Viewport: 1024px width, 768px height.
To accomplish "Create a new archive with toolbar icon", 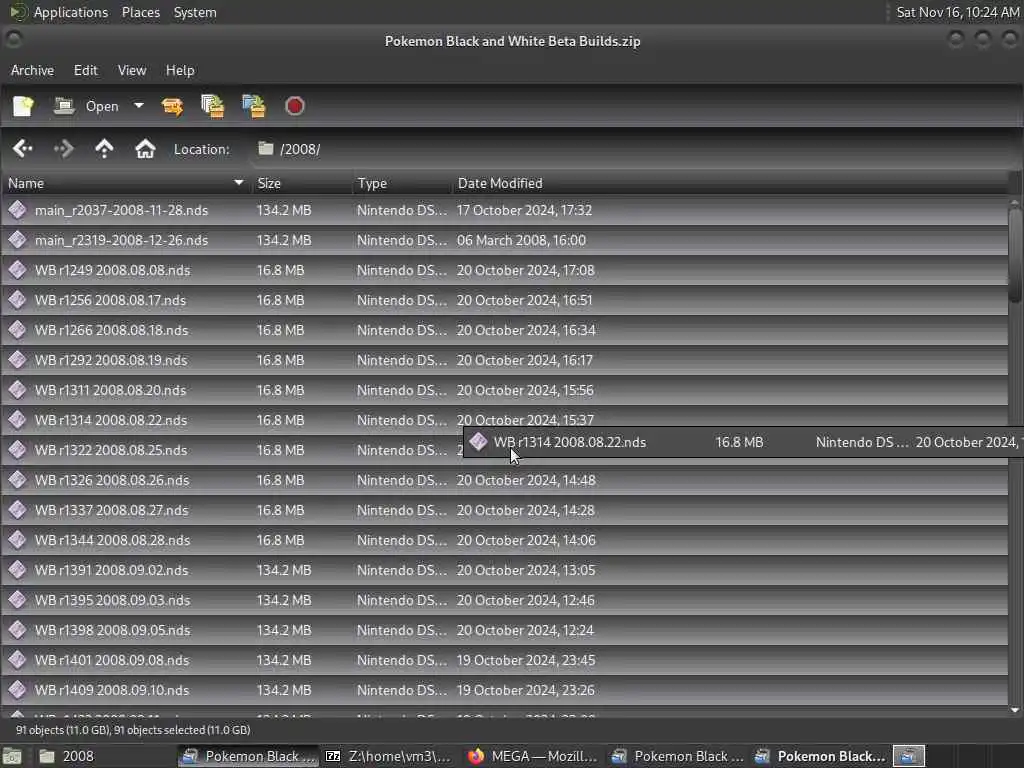I will pyautogui.click(x=23, y=106).
